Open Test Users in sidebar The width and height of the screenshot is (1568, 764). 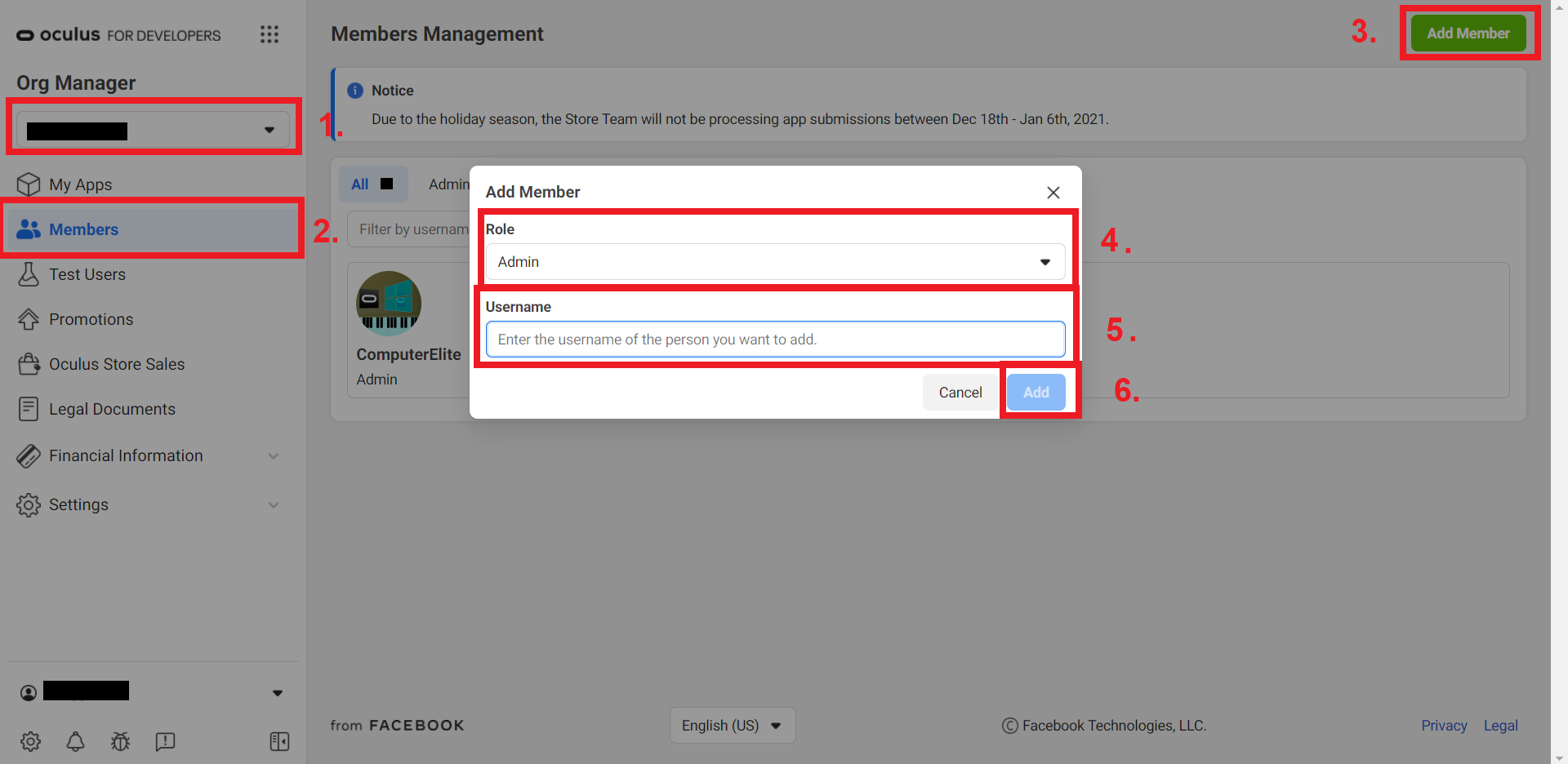click(87, 275)
